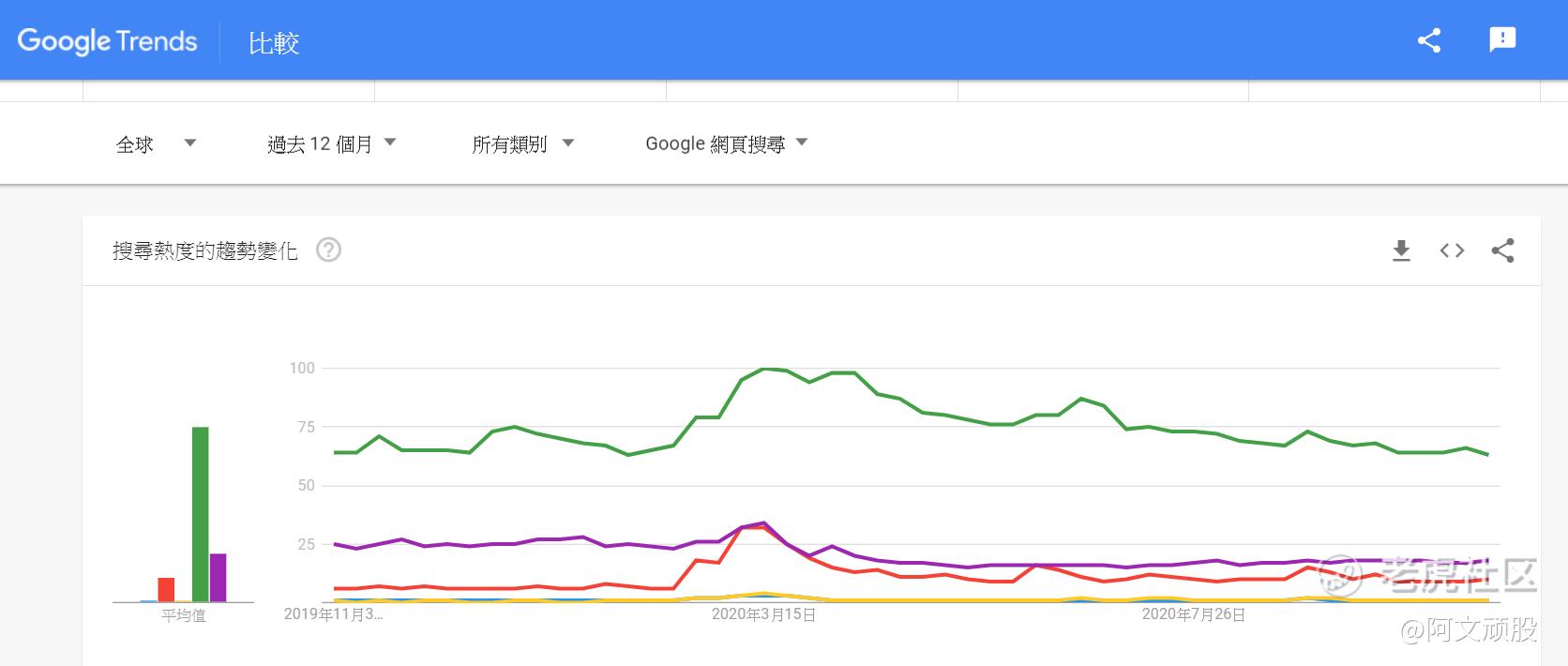Click the 2019年11月3 axis date label
The width and height of the screenshot is (1568, 666).
tap(333, 614)
